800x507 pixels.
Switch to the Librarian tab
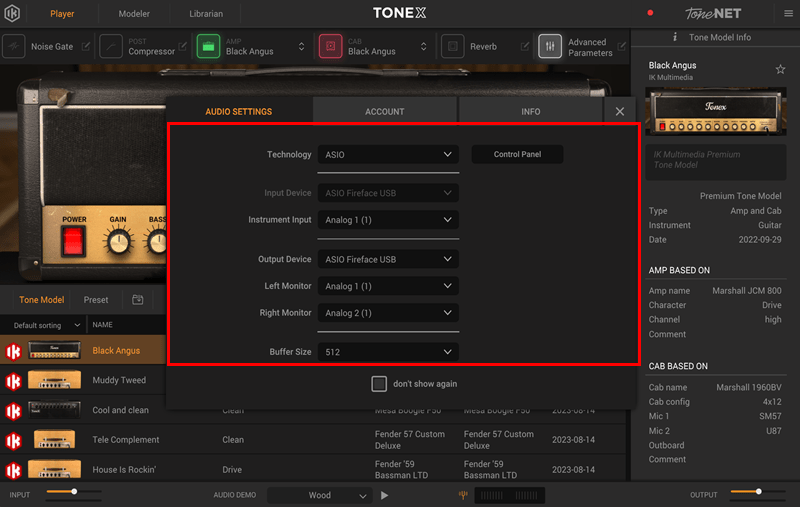click(206, 14)
